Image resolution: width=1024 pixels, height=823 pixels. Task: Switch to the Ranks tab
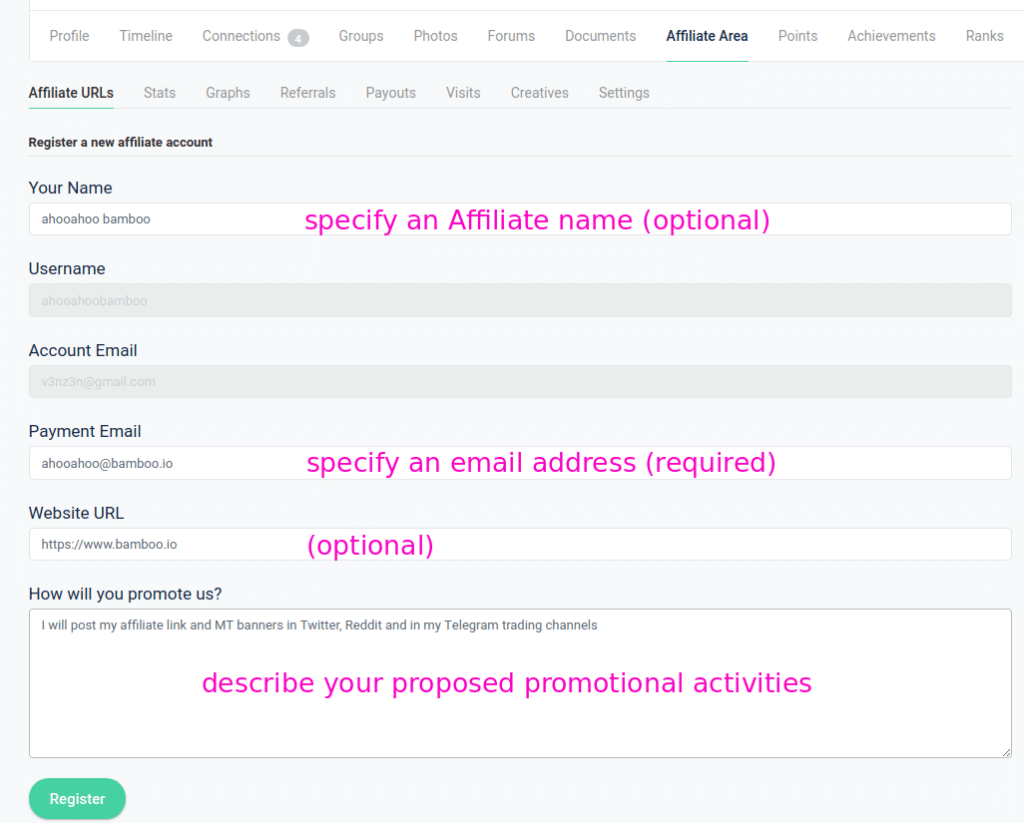click(984, 36)
